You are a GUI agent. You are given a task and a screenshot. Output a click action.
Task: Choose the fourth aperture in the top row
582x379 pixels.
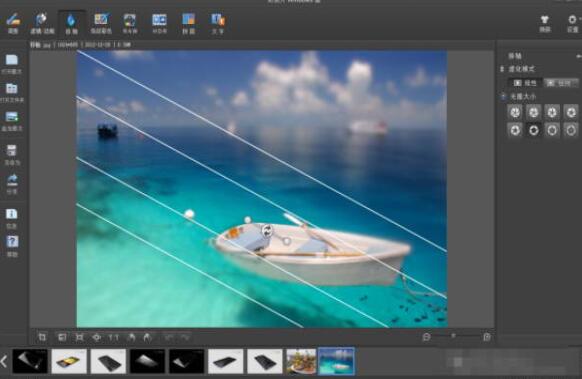pos(570,111)
